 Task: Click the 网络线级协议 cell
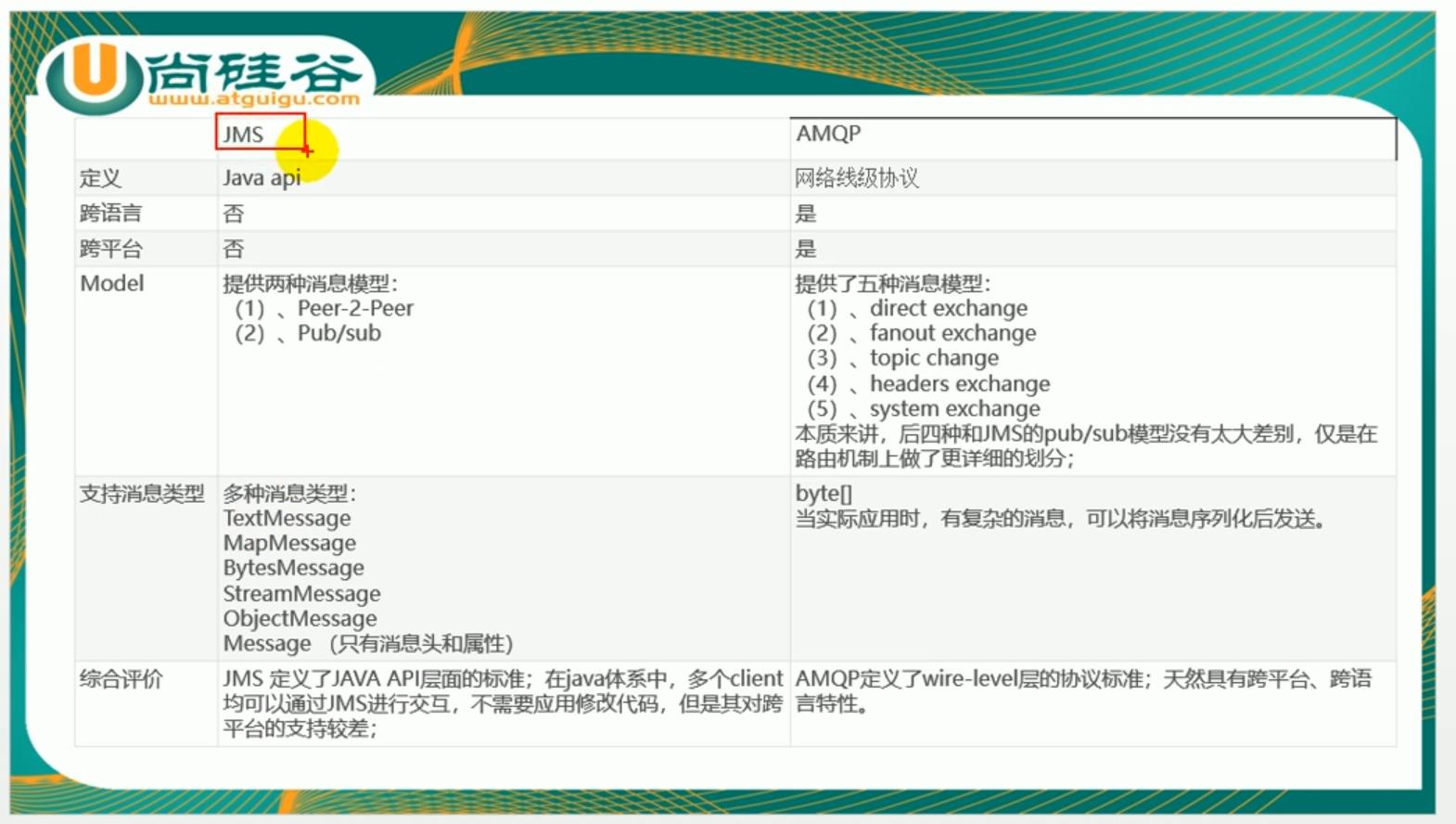[x=857, y=178]
